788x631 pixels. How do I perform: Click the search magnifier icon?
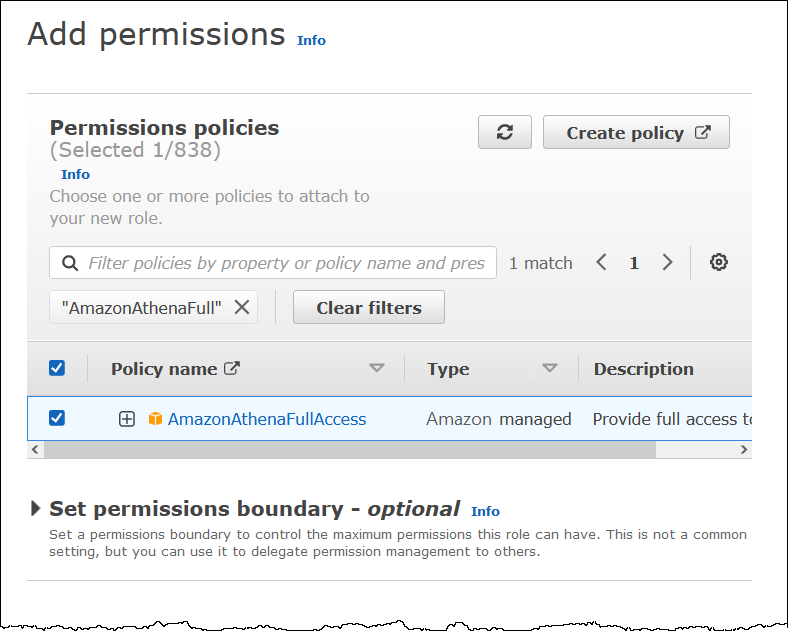click(x=70, y=263)
